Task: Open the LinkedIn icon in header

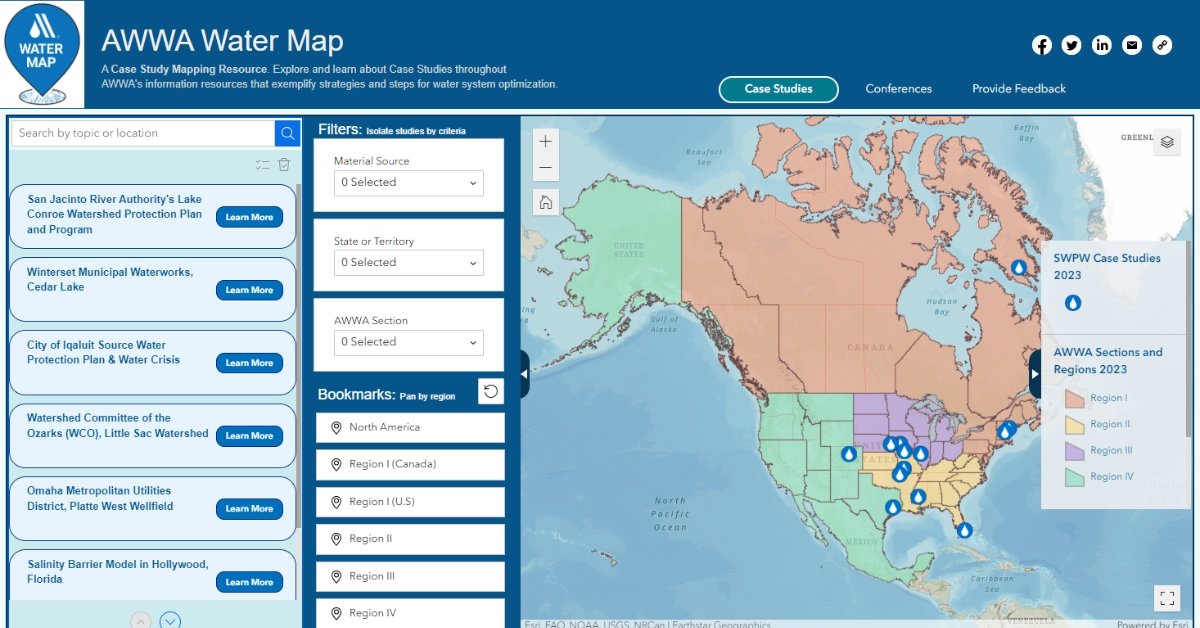Action: 1102,45
